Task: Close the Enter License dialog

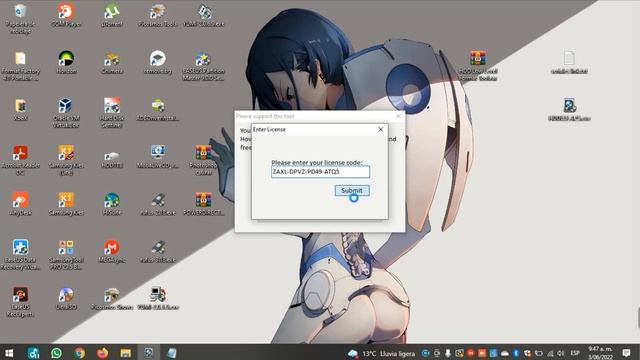Action: 380,129
